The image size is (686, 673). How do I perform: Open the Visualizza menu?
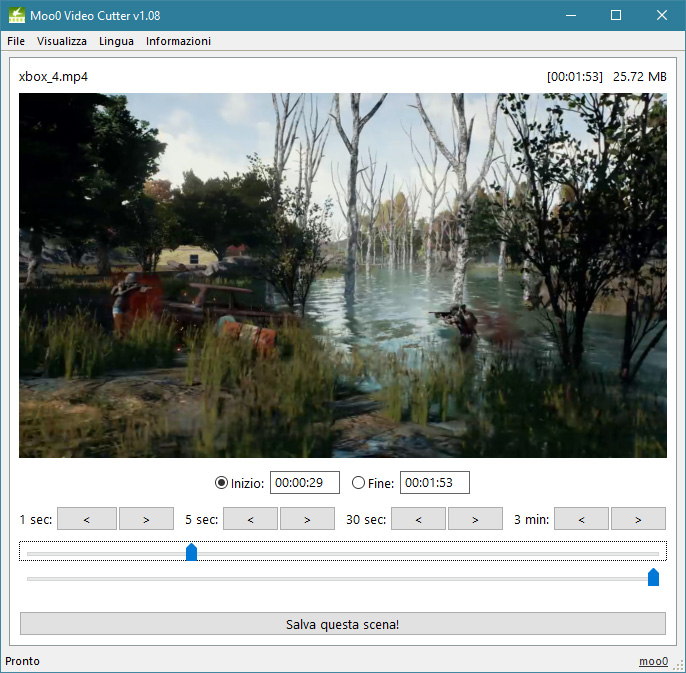62,41
